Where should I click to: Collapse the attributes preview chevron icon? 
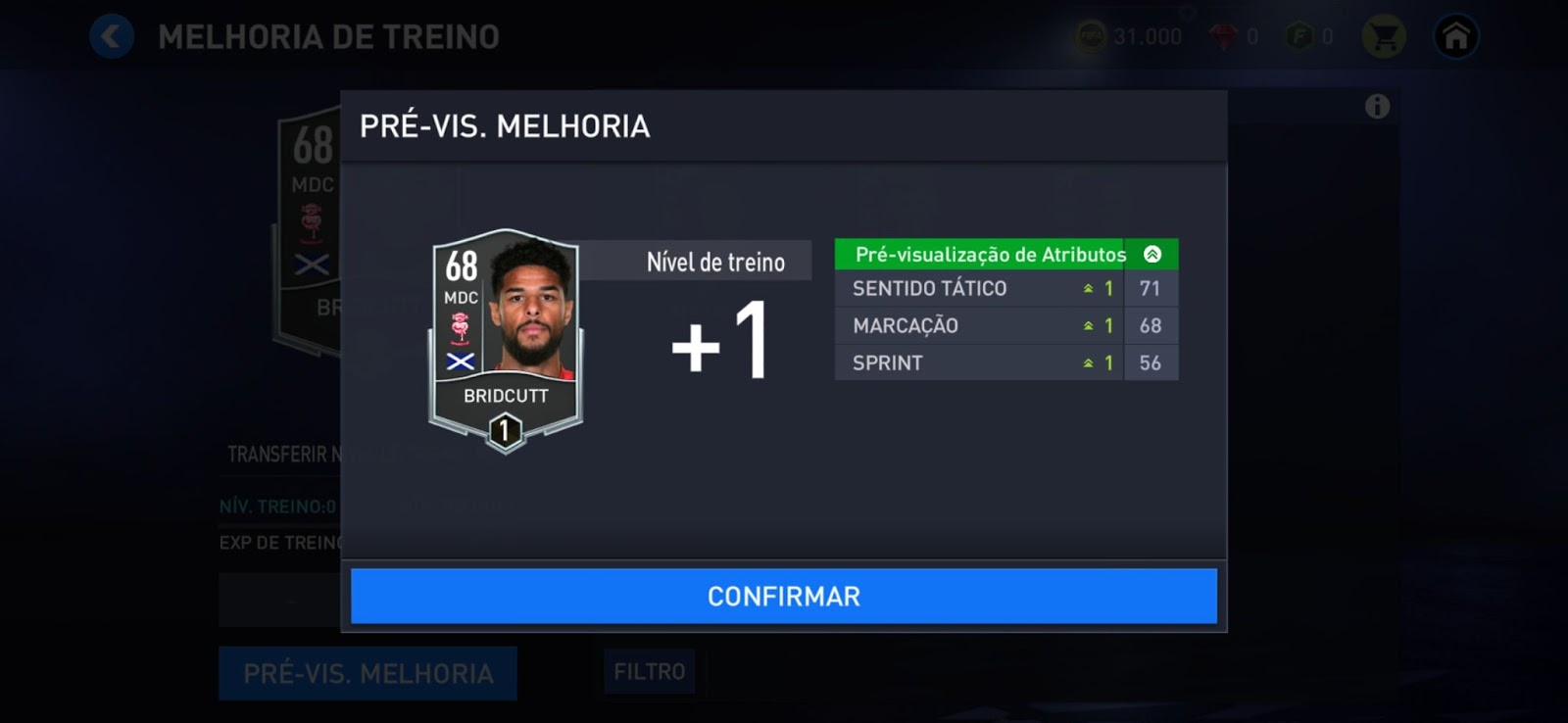tap(1152, 254)
